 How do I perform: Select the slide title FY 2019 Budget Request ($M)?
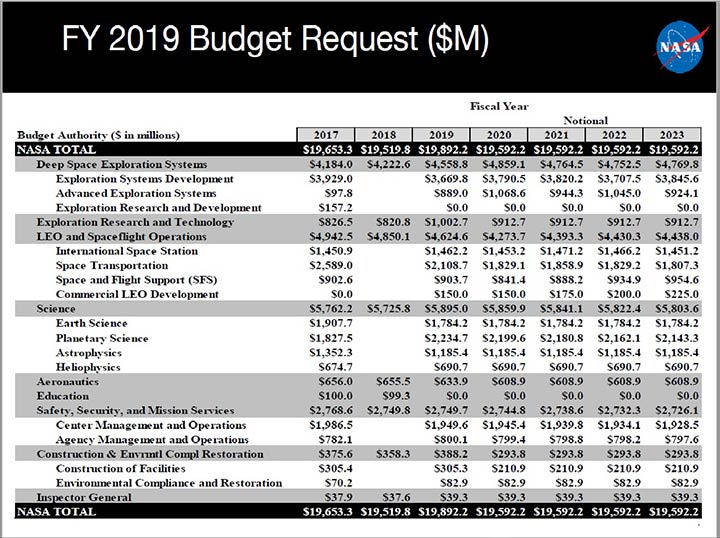coord(275,39)
